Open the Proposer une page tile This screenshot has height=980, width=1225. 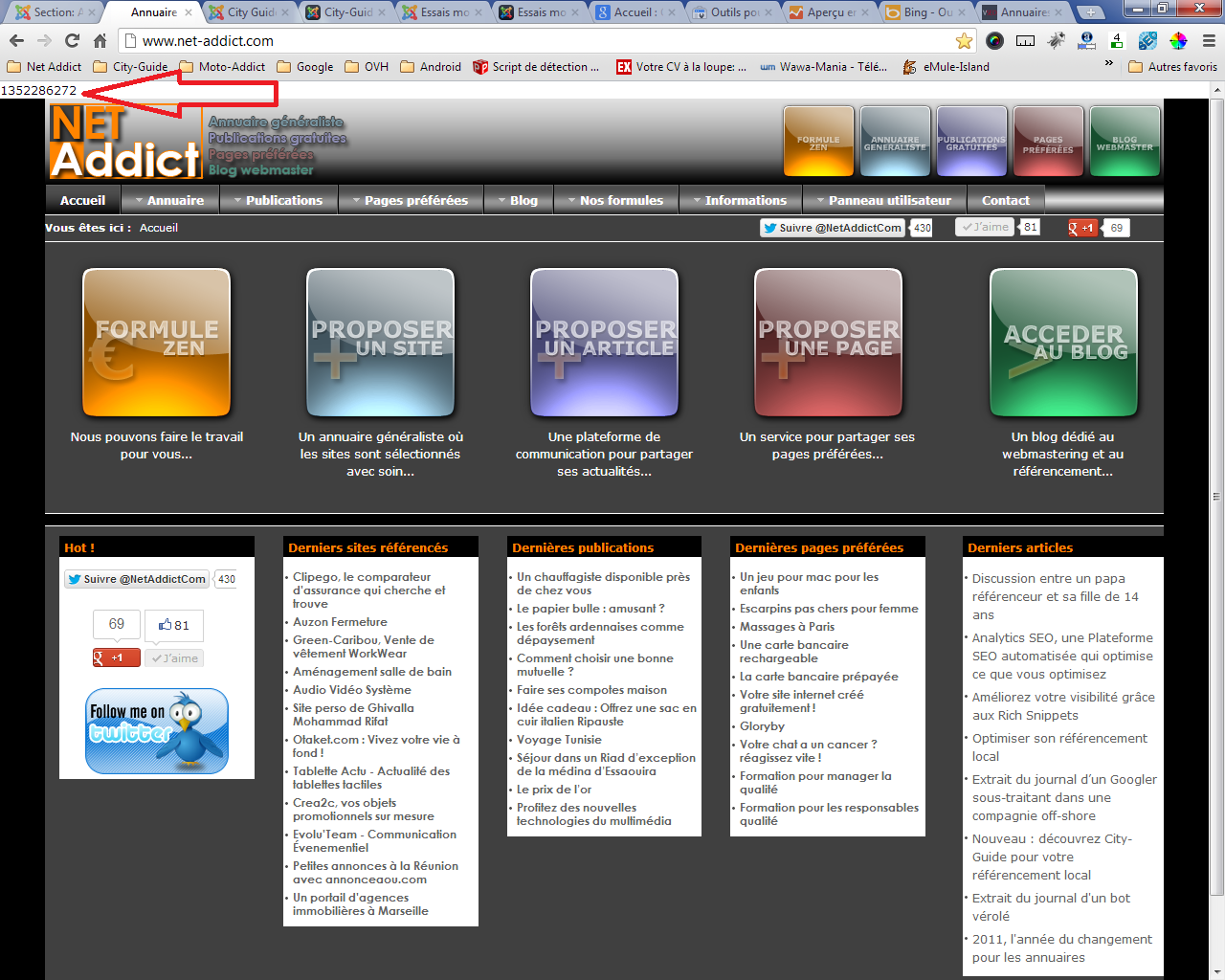(828, 343)
